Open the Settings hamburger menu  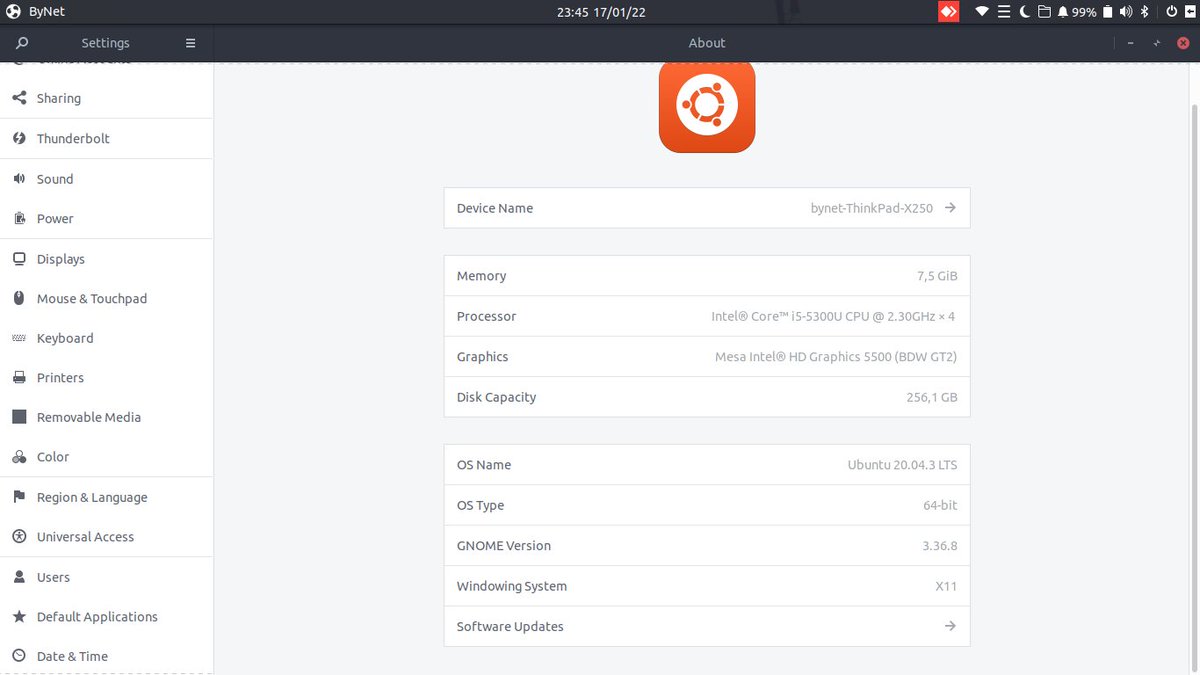click(190, 43)
